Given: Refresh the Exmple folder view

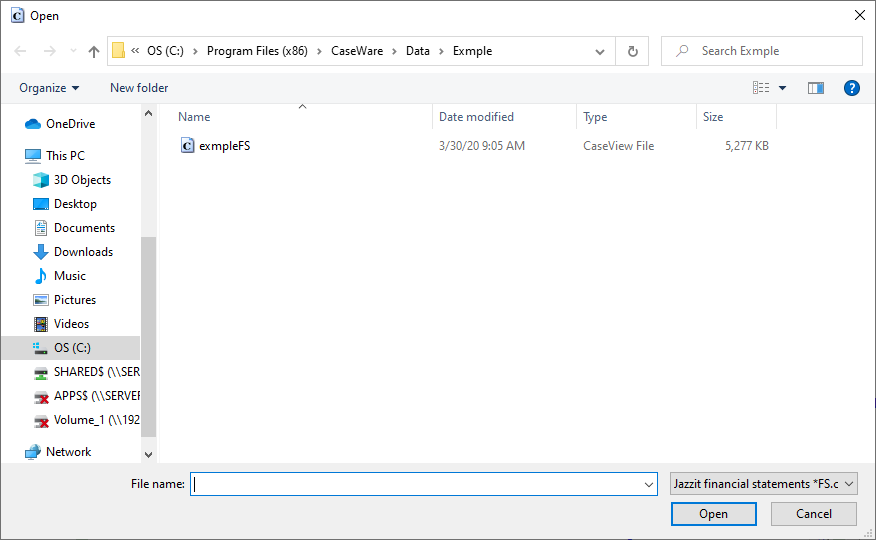Looking at the screenshot, I should point(632,51).
